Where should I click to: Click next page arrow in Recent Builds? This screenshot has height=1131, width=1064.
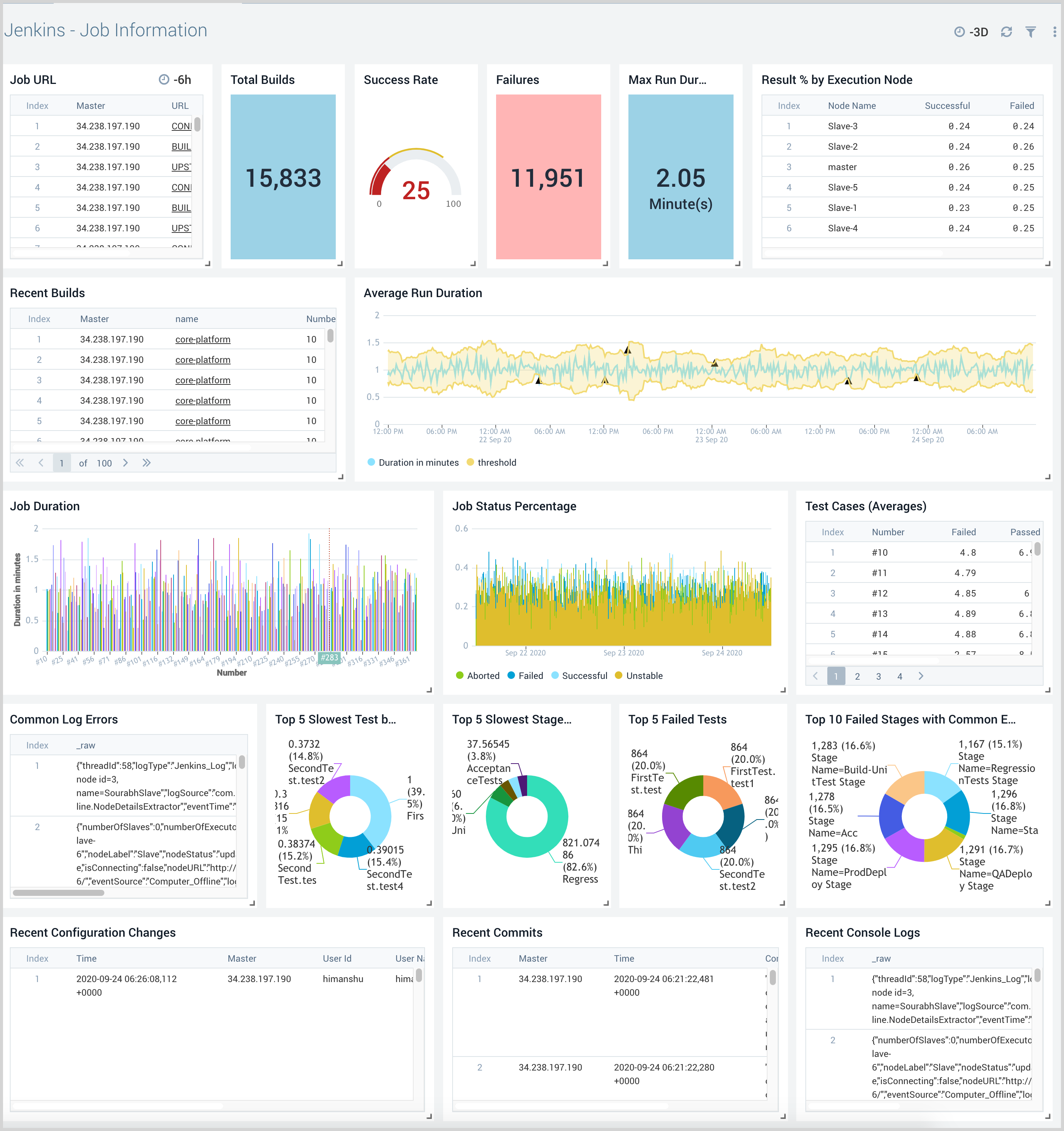(126, 463)
